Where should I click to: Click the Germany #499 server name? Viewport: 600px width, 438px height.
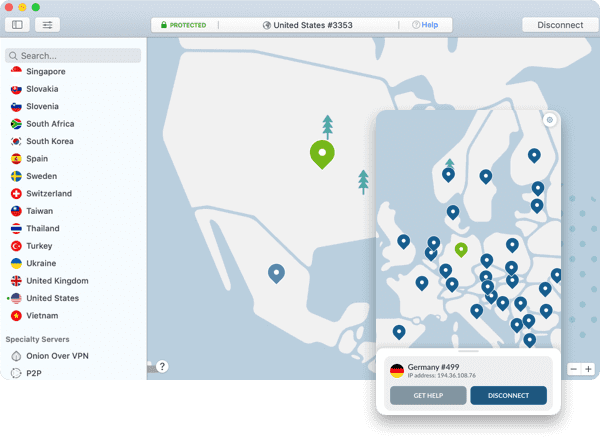433,367
